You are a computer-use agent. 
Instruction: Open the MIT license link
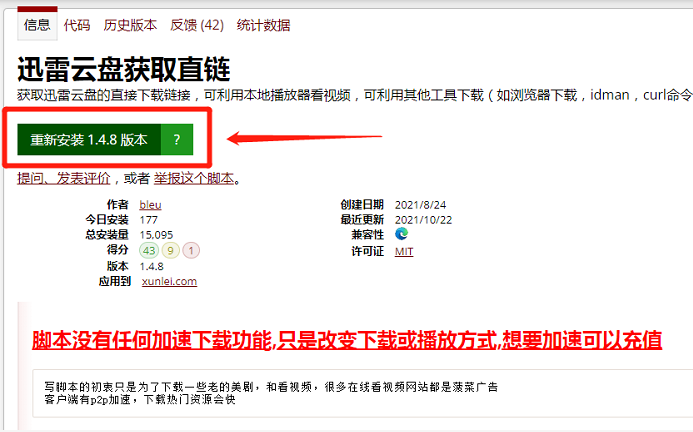tap(404, 251)
